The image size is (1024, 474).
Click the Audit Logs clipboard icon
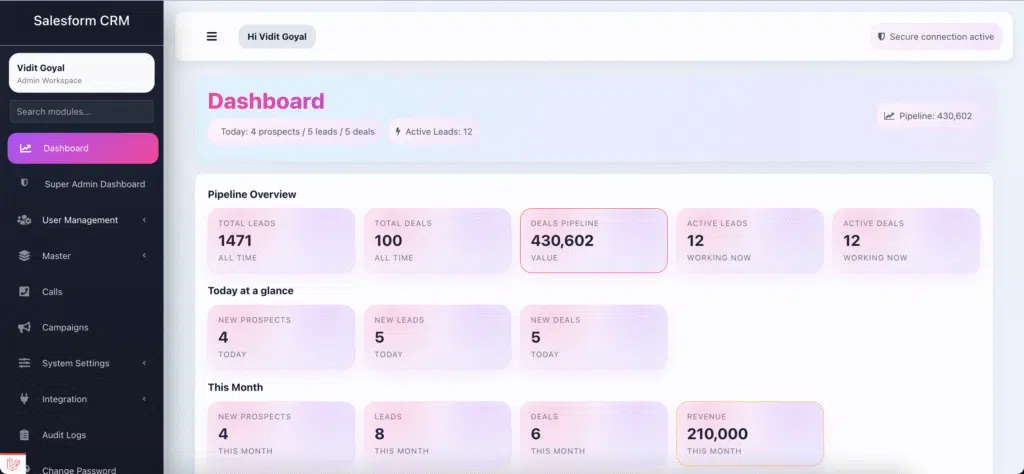(25, 435)
